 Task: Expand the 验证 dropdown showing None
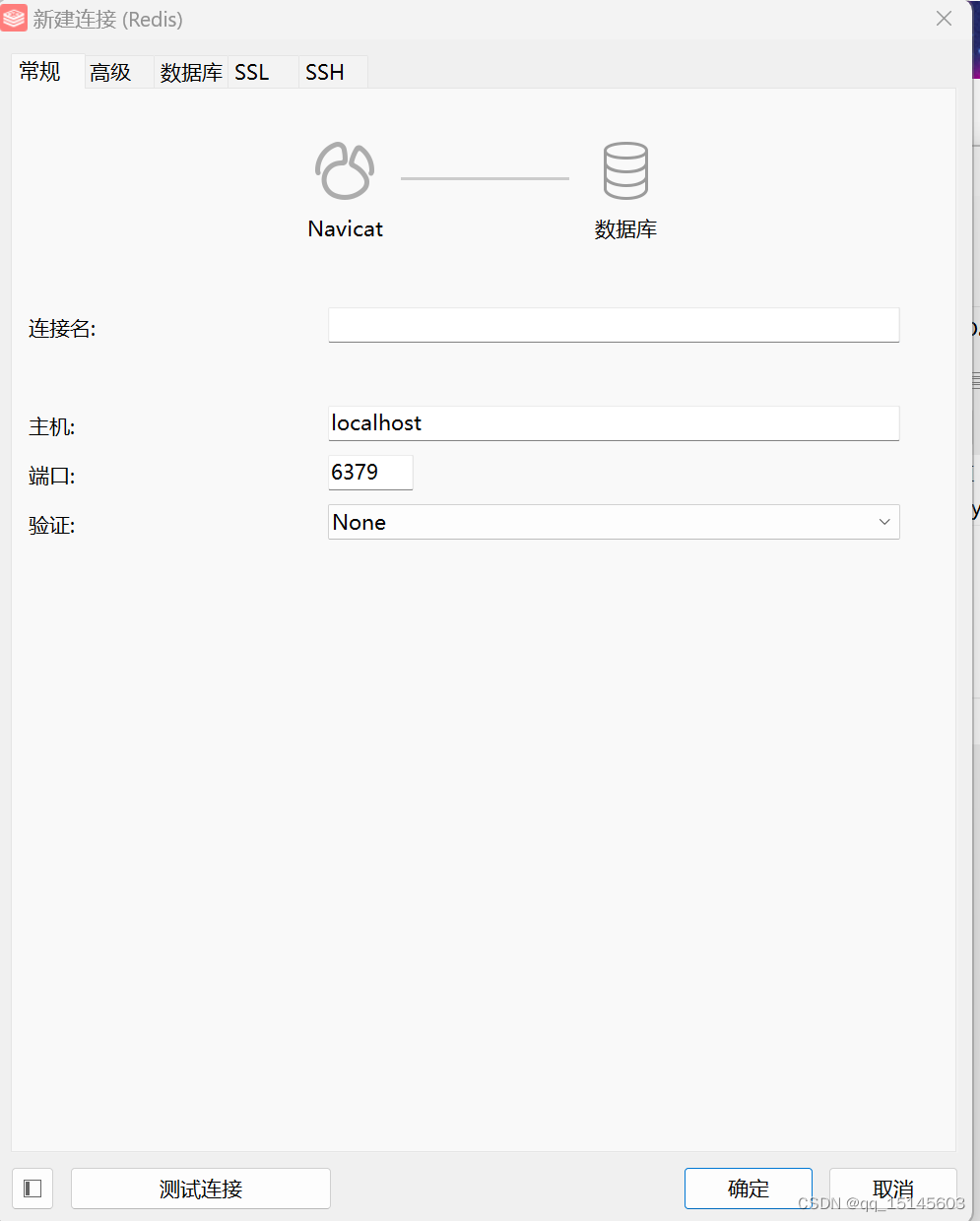point(614,522)
